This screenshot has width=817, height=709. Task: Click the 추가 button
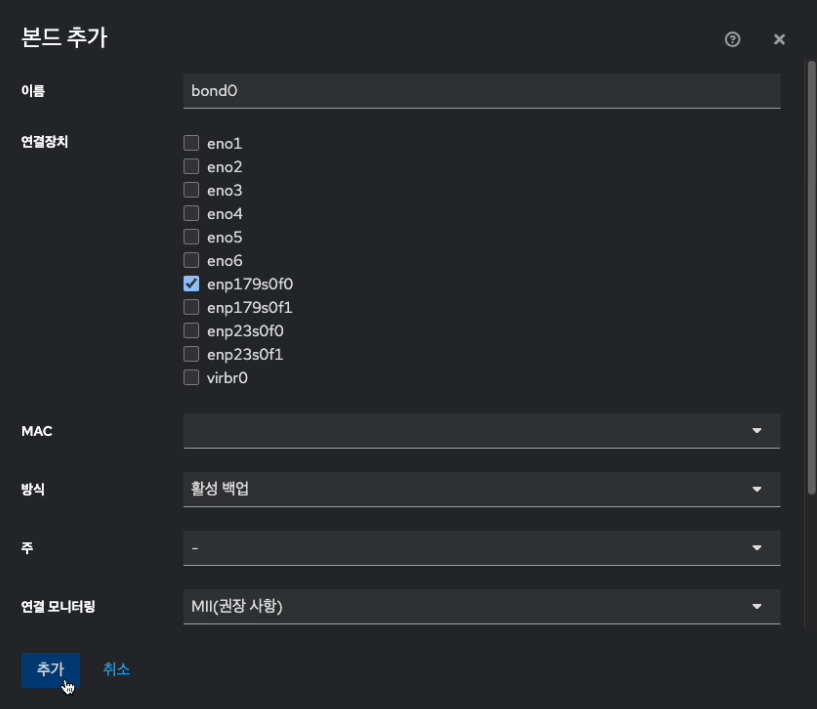coord(50,670)
